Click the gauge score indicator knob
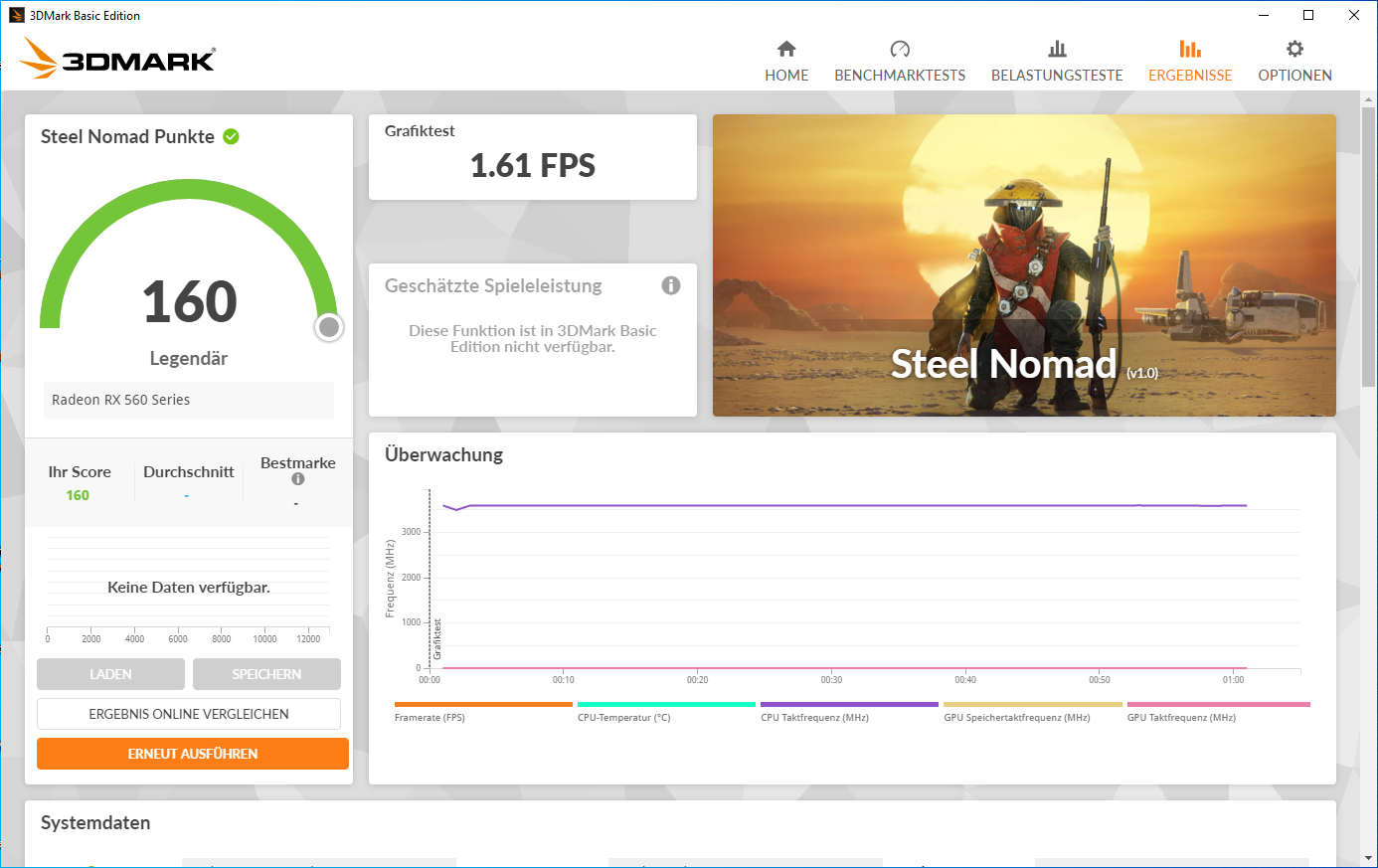This screenshot has width=1378, height=868. click(x=329, y=327)
